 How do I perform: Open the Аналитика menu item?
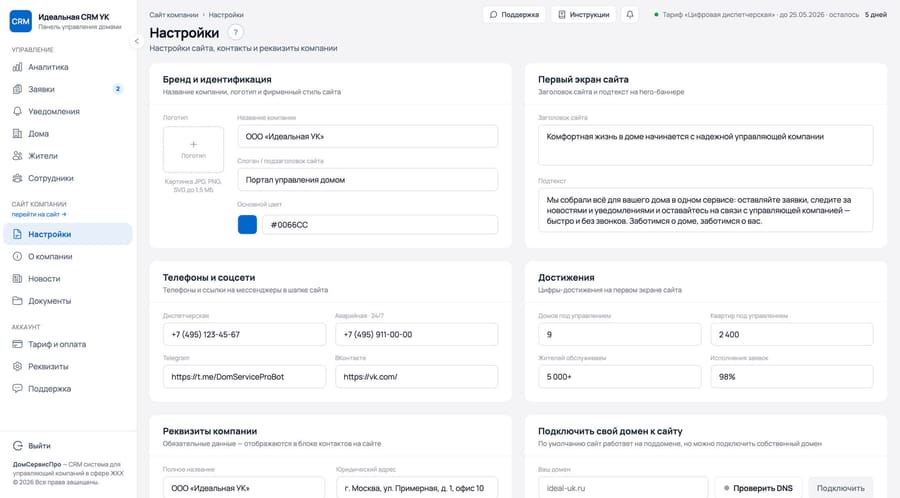click(68, 67)
